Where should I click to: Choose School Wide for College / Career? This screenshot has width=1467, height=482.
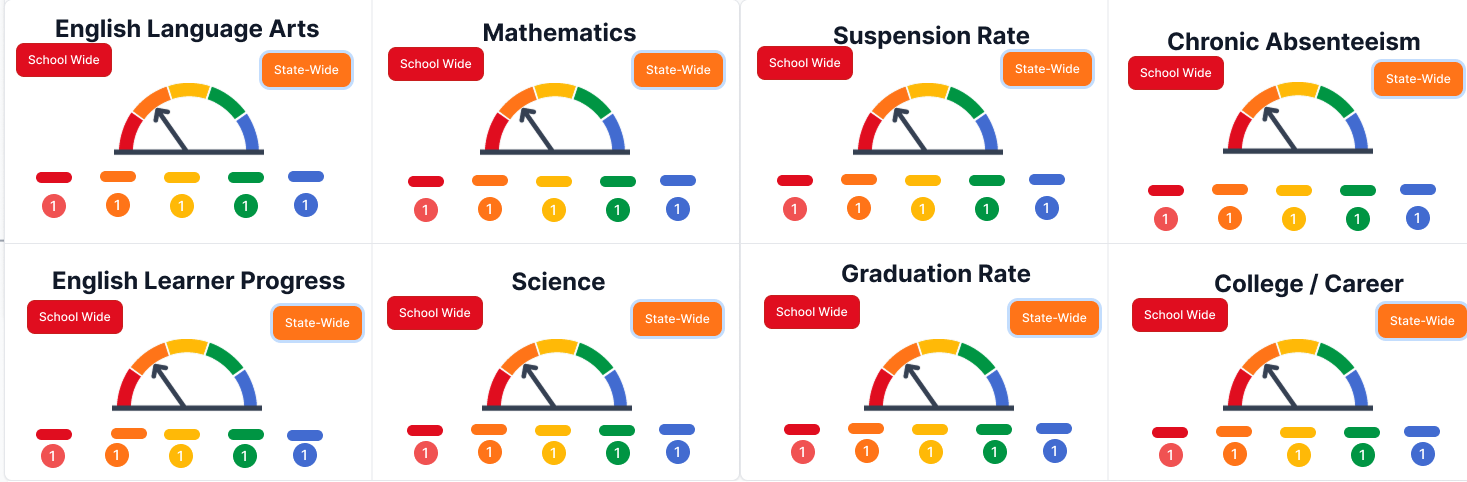pyautogui.click(x=1180, y=315)
